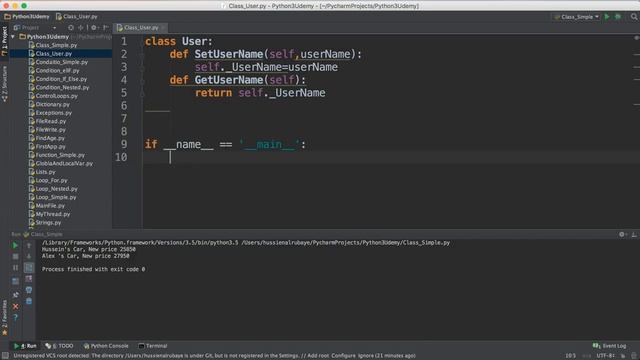Click print icon in Run panel

click(29, 290)
